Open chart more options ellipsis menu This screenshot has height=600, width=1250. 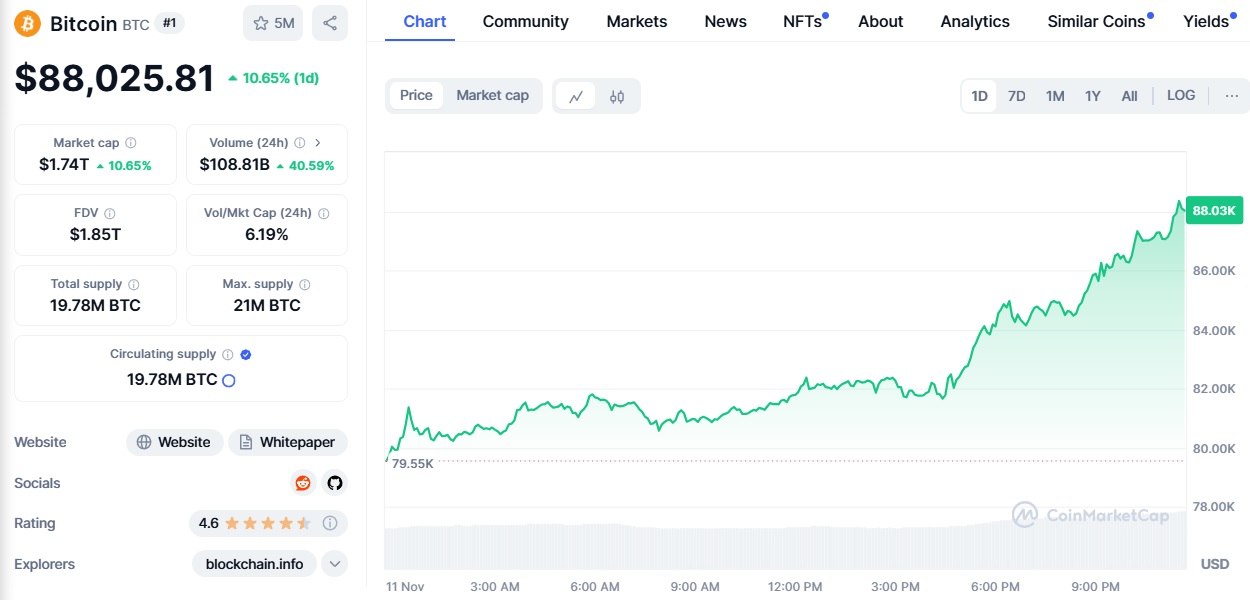(x=1231, y=96)
